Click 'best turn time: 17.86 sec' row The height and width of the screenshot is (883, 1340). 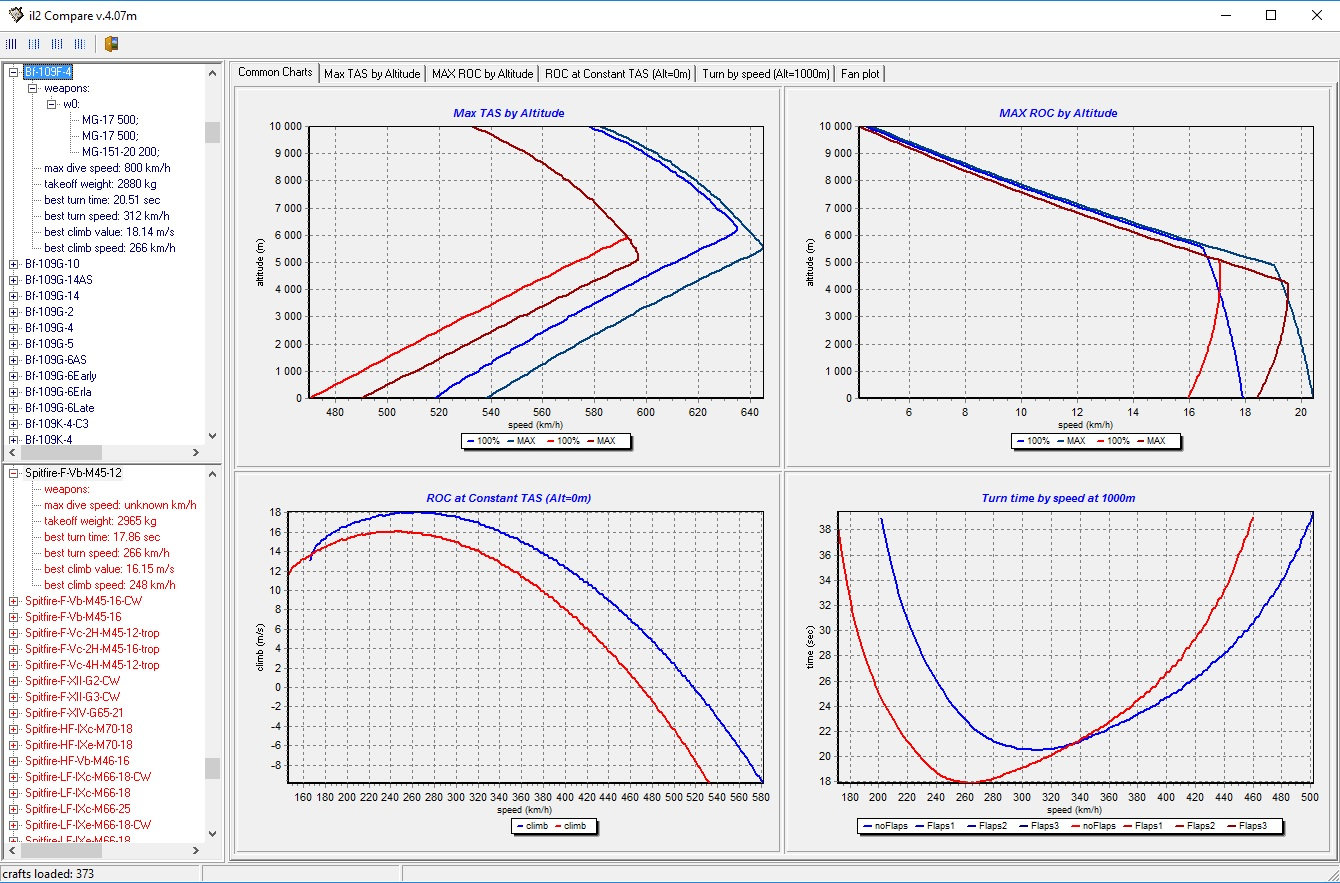click(x=102, y=537)
